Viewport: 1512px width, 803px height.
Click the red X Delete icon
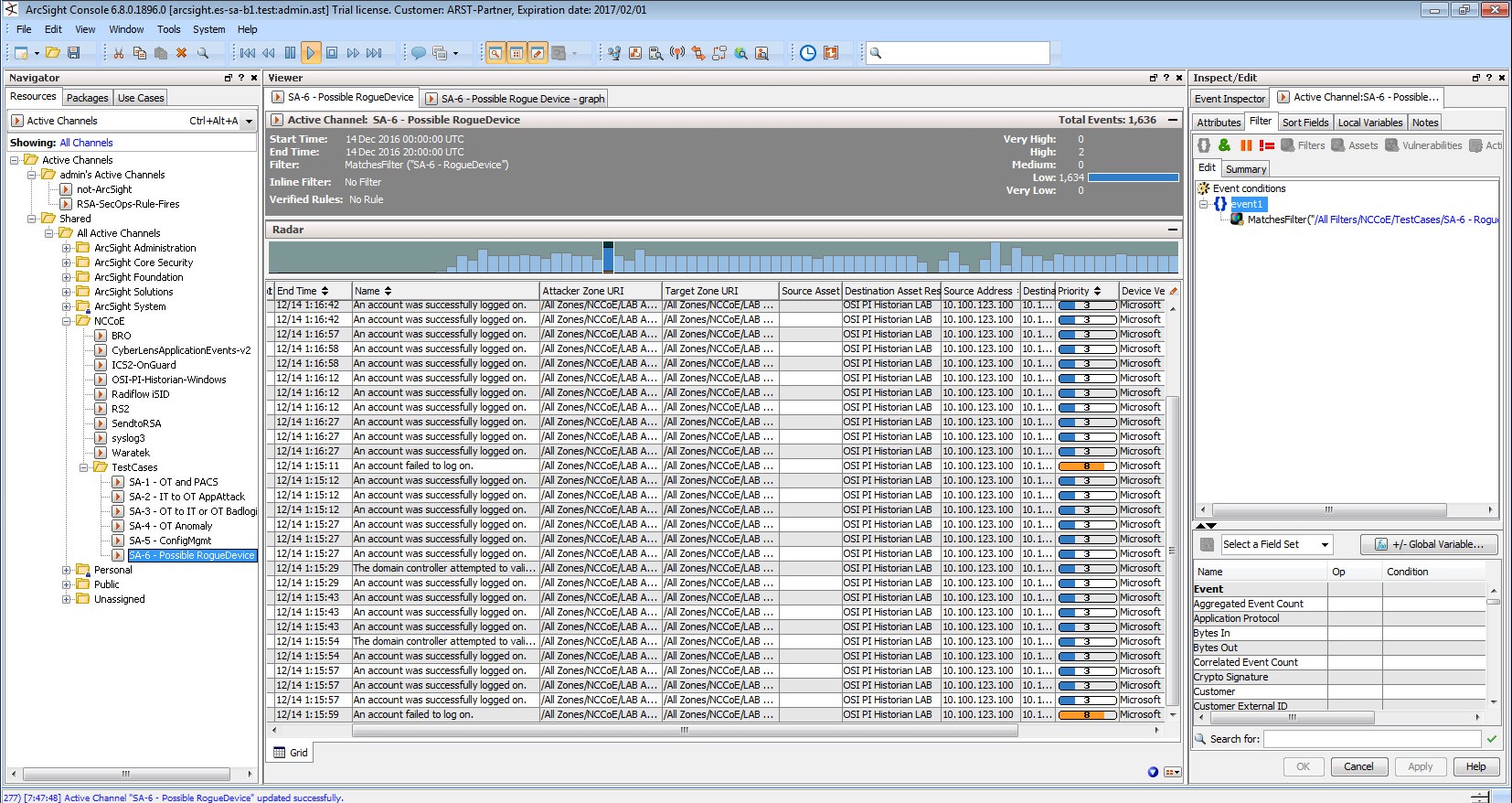click(x=182, y=53)
